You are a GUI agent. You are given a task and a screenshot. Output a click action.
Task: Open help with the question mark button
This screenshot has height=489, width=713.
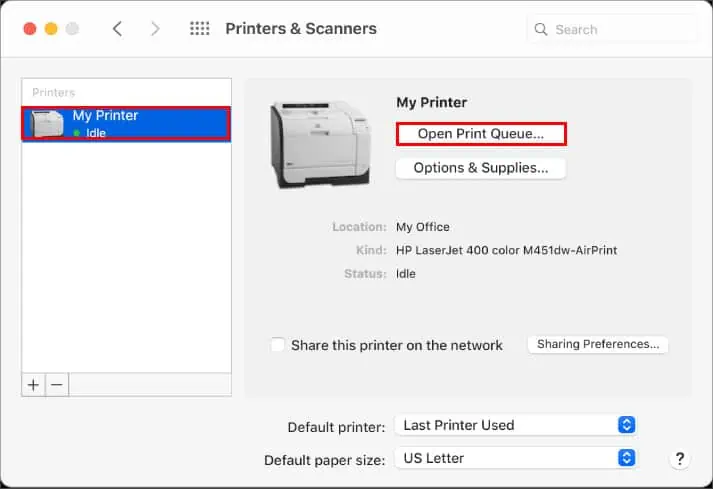[x=680, y=459]
